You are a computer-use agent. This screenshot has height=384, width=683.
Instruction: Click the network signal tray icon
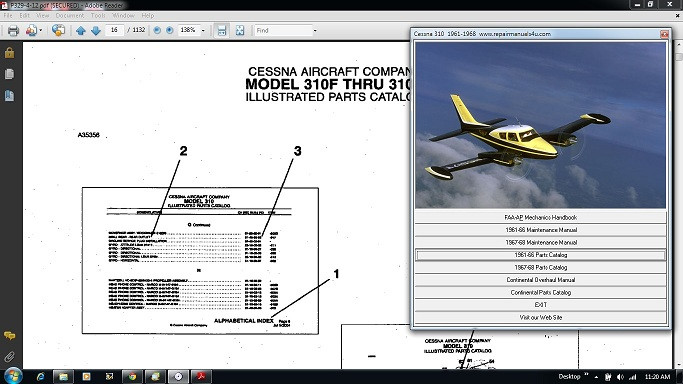pyautogui.click(x=632, y=377)
